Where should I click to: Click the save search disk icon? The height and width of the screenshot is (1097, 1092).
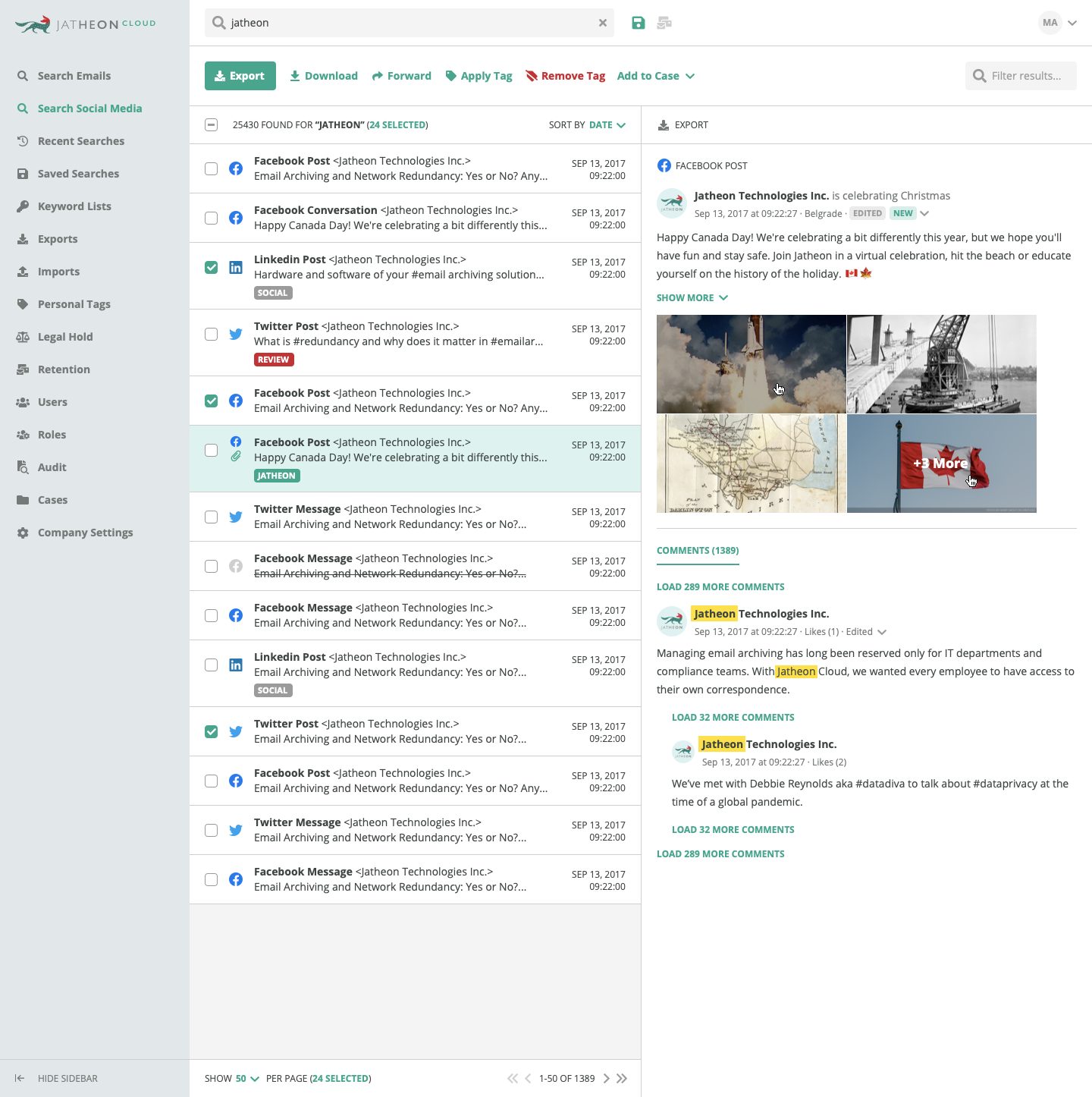639,23
